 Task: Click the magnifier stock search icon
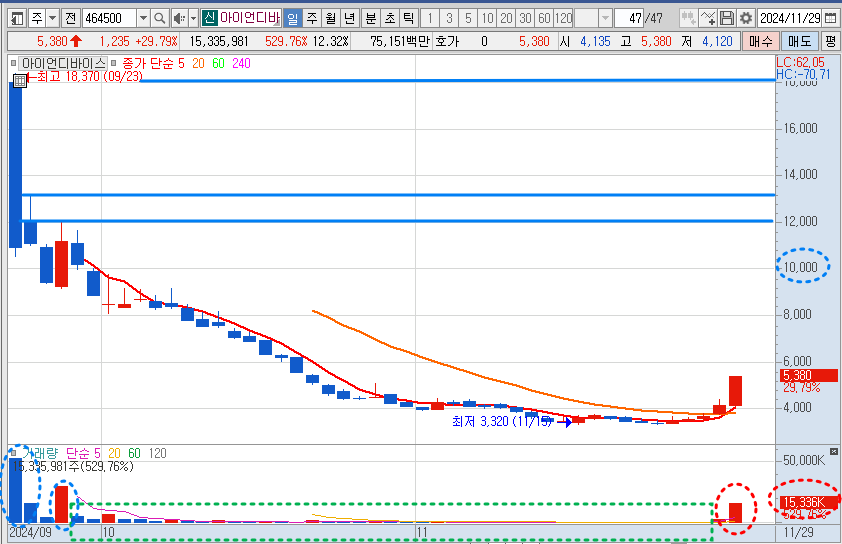[x=159, y=19]
